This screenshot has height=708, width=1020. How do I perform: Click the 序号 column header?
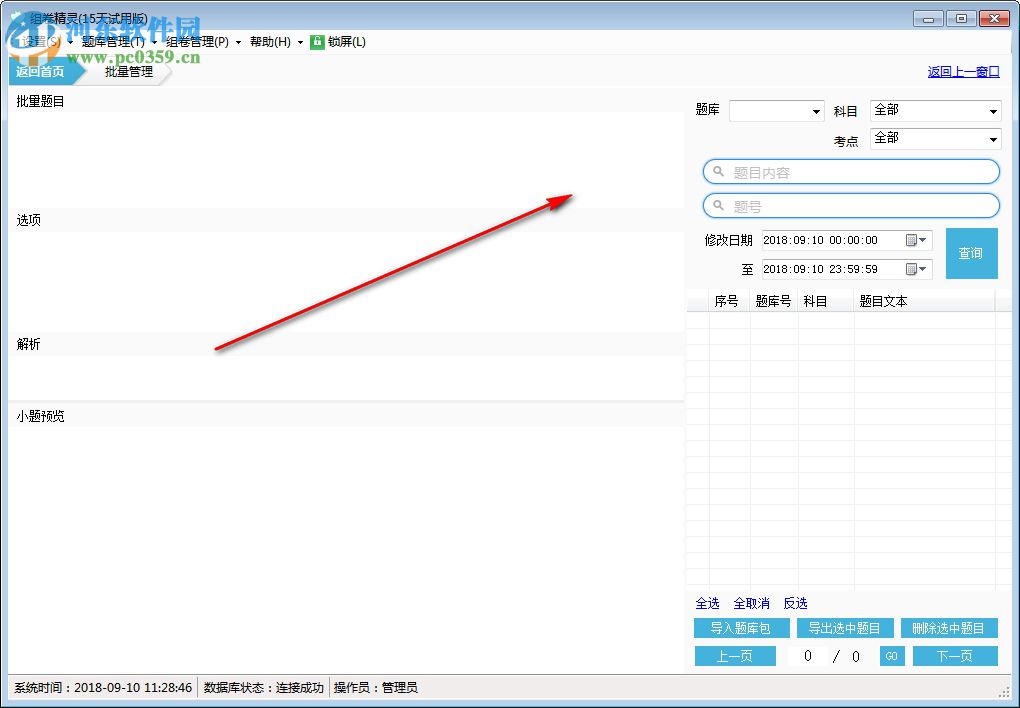coord(727,301)
